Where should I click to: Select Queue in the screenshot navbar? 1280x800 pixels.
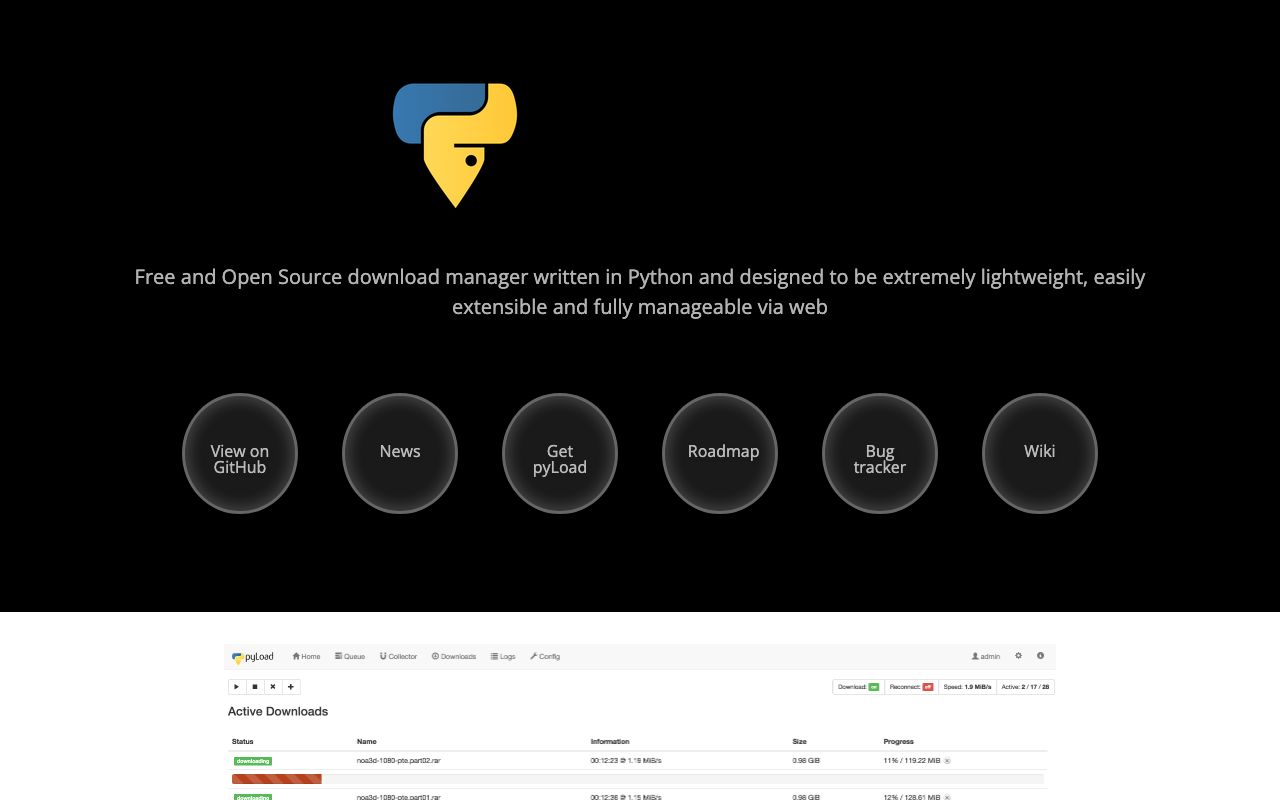coord(350,657)
